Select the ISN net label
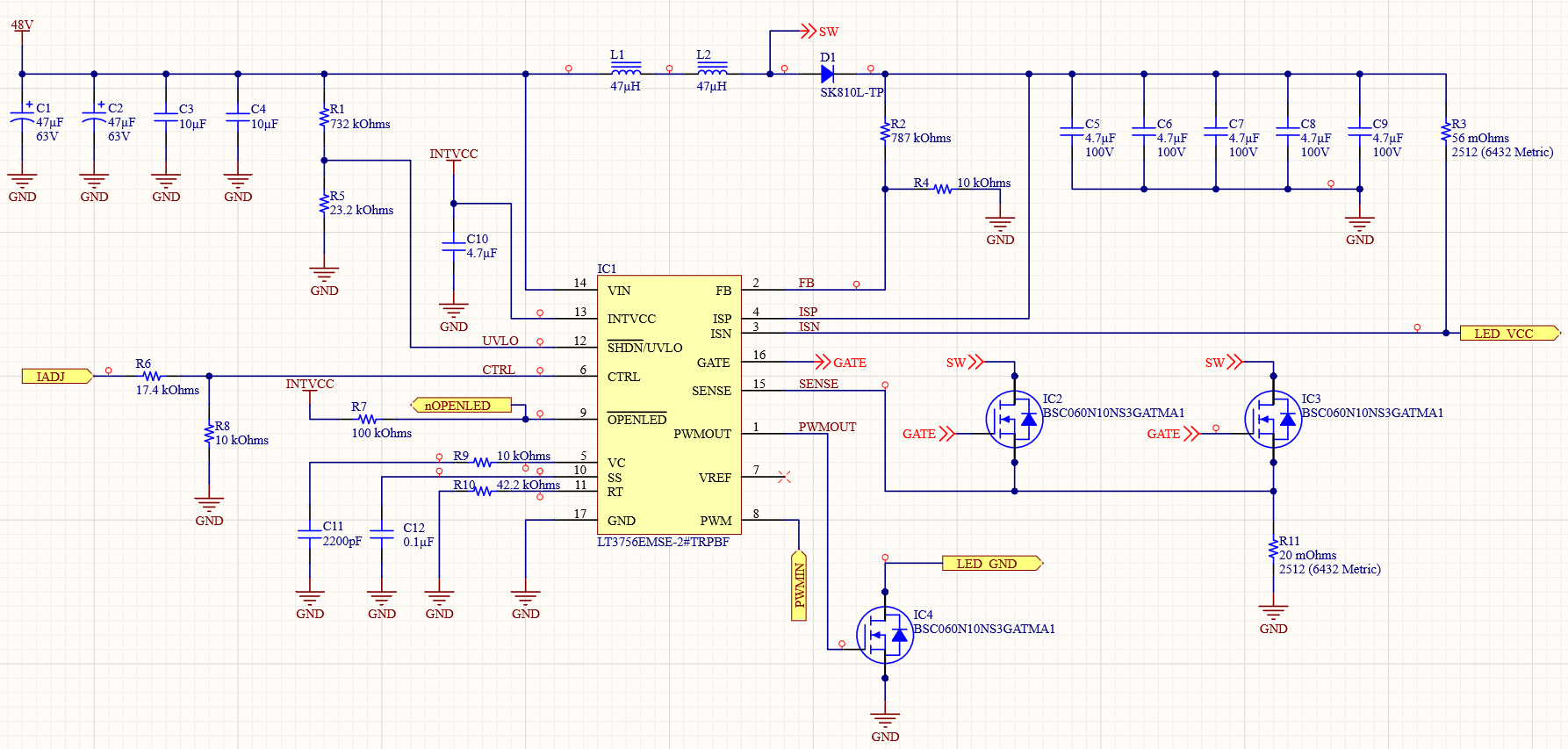Screen dimensions: 1568x749 pos(809,327)
